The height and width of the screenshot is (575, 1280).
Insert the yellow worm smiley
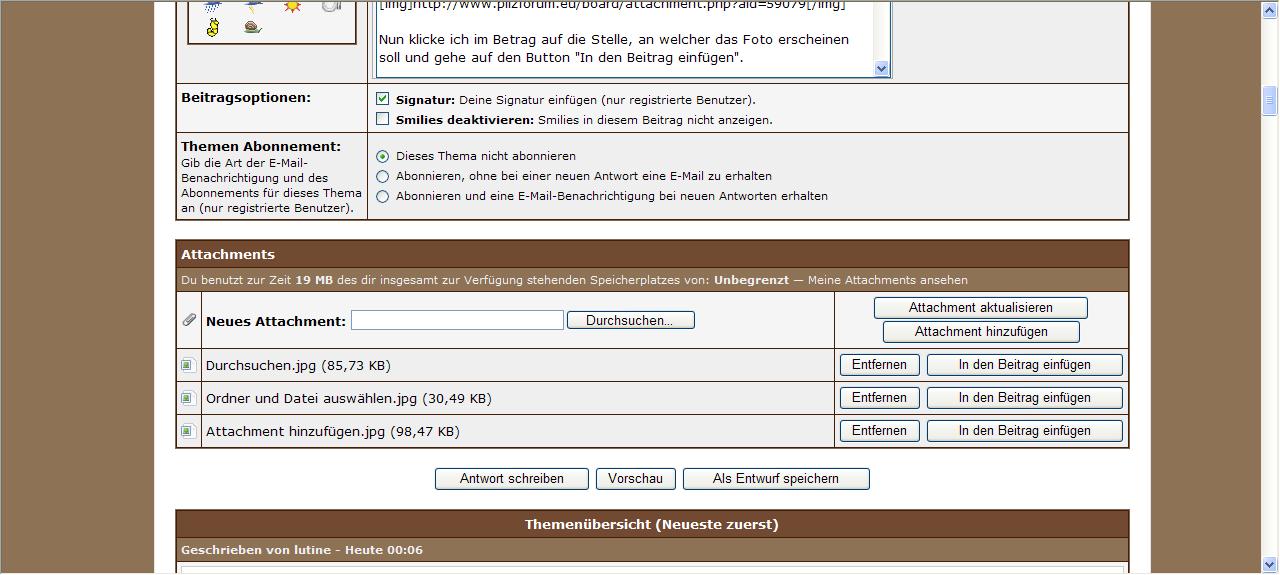[x=213, y=28]
